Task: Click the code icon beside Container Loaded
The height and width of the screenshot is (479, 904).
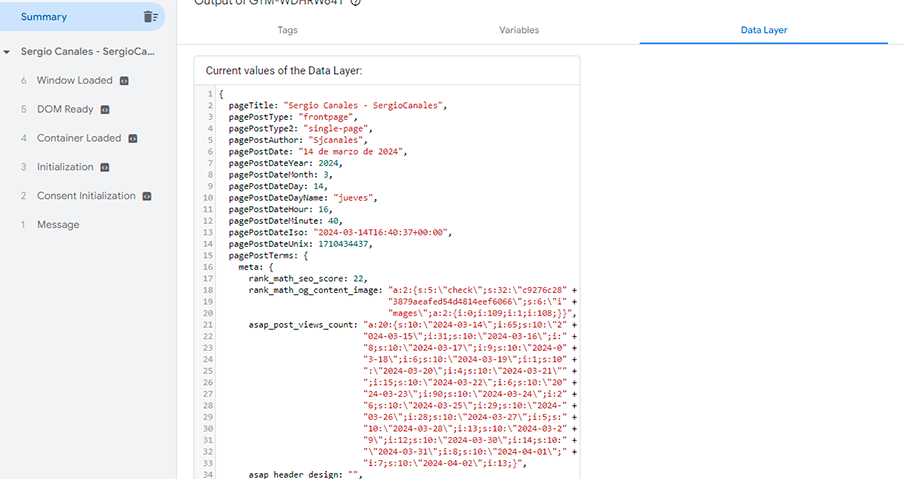Action: click(132, 138)
